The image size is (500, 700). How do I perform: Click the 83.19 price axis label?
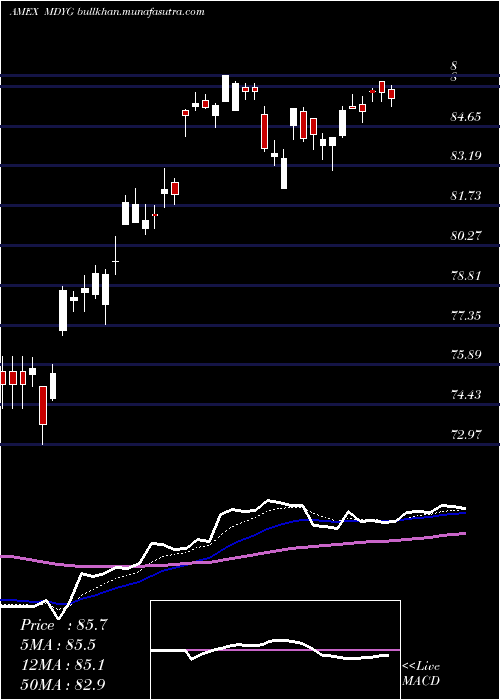466,156
